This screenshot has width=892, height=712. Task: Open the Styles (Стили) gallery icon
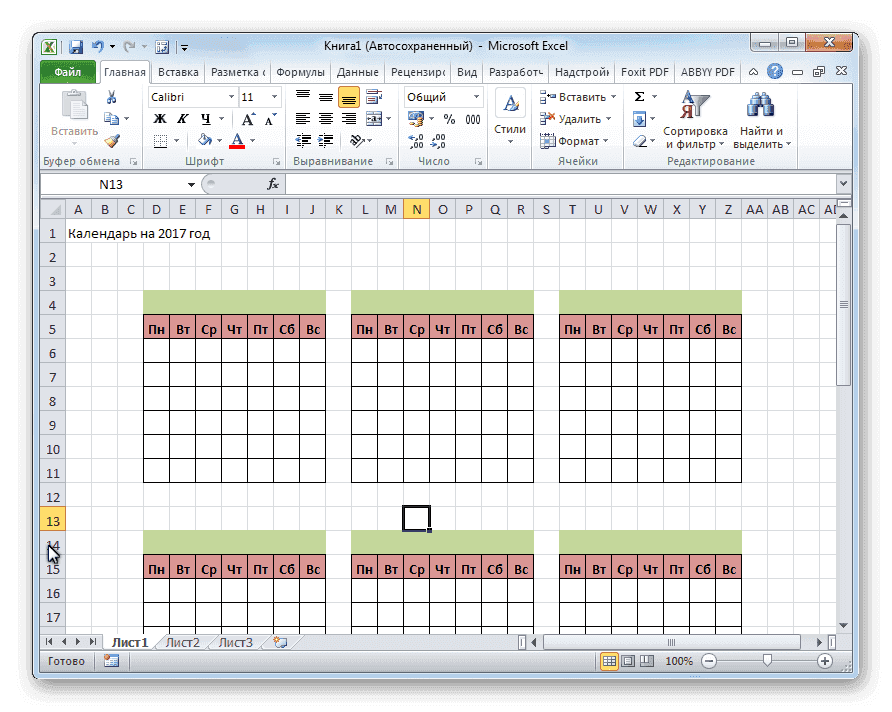(510, 104)
